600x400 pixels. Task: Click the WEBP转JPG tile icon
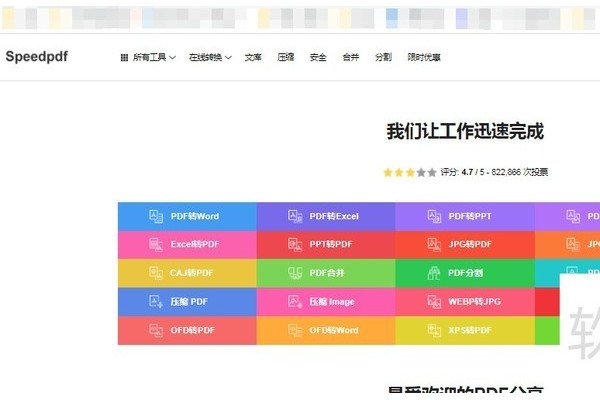[x=434, y=302]
